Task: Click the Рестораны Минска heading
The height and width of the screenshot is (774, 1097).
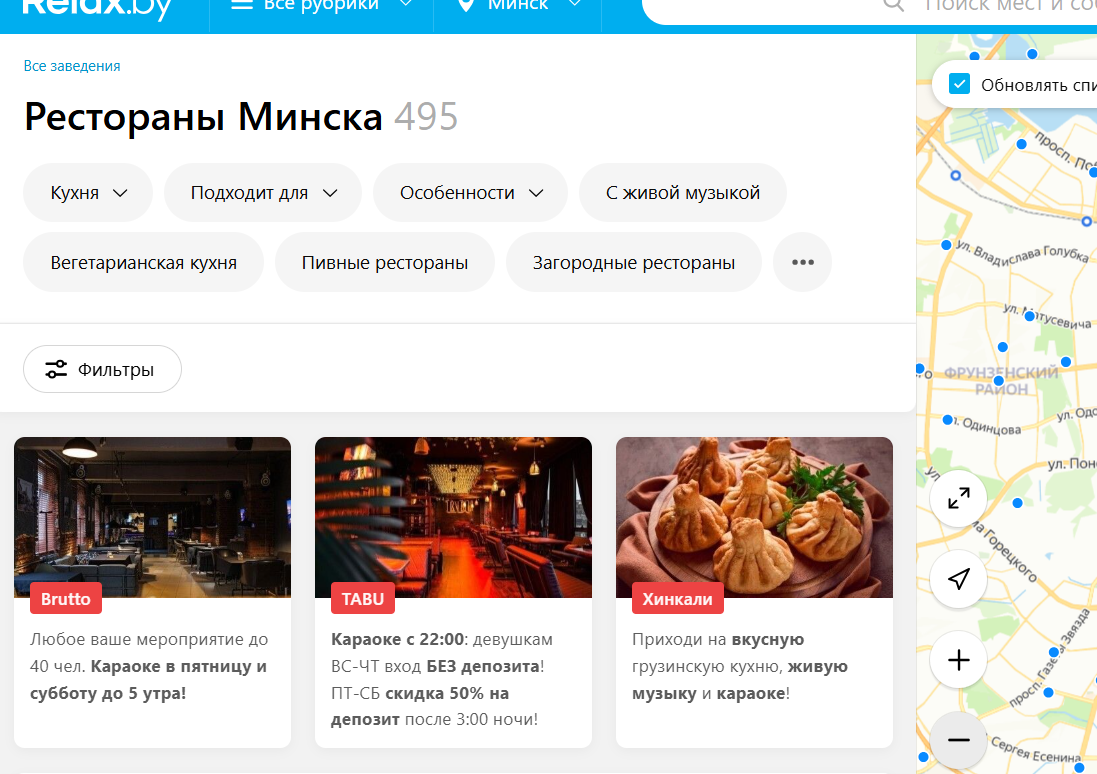Action: (x=204, y=117)
